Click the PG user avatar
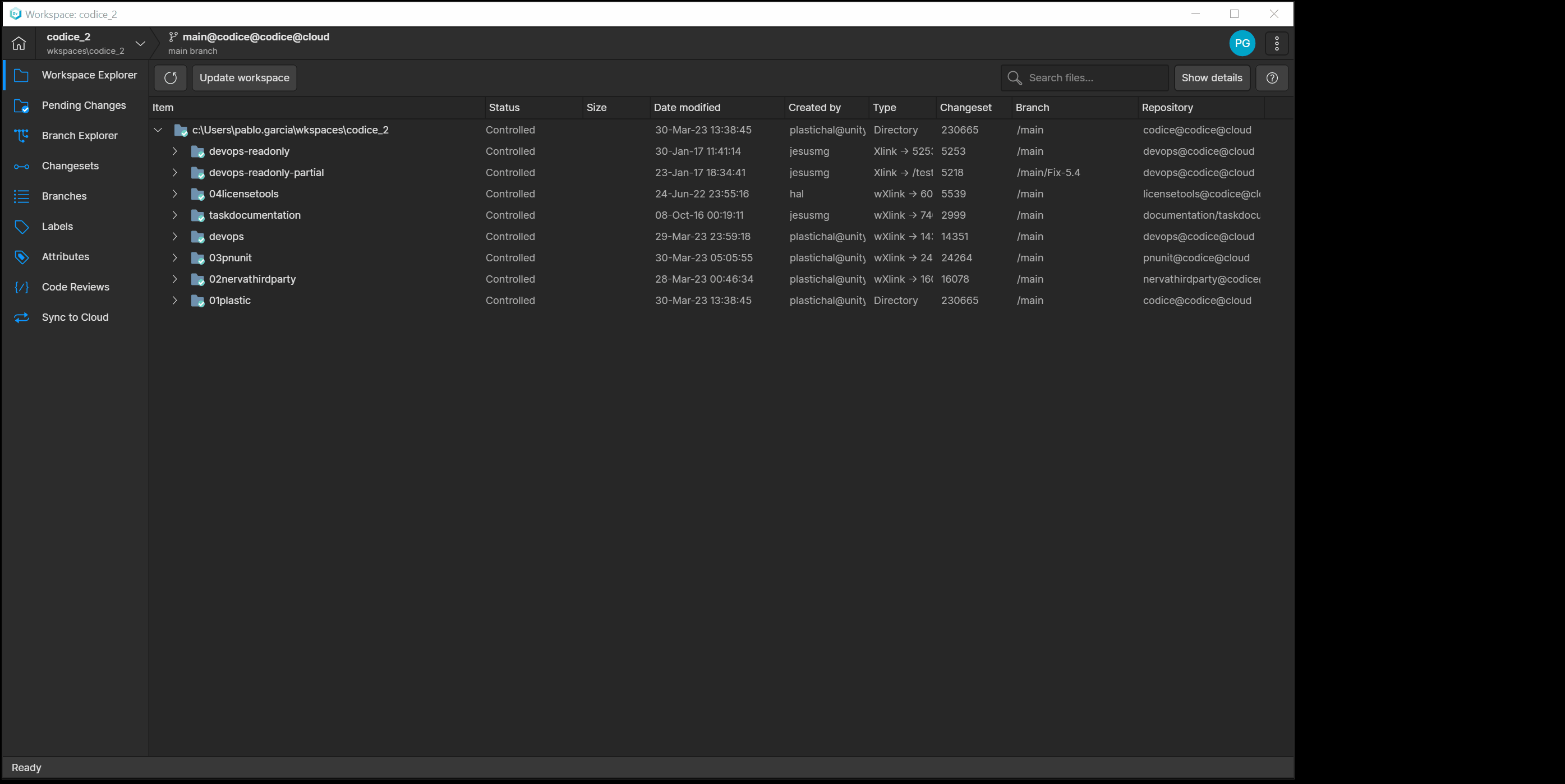The height and width of the screenshot is (784, 1565). (1242, 43)
